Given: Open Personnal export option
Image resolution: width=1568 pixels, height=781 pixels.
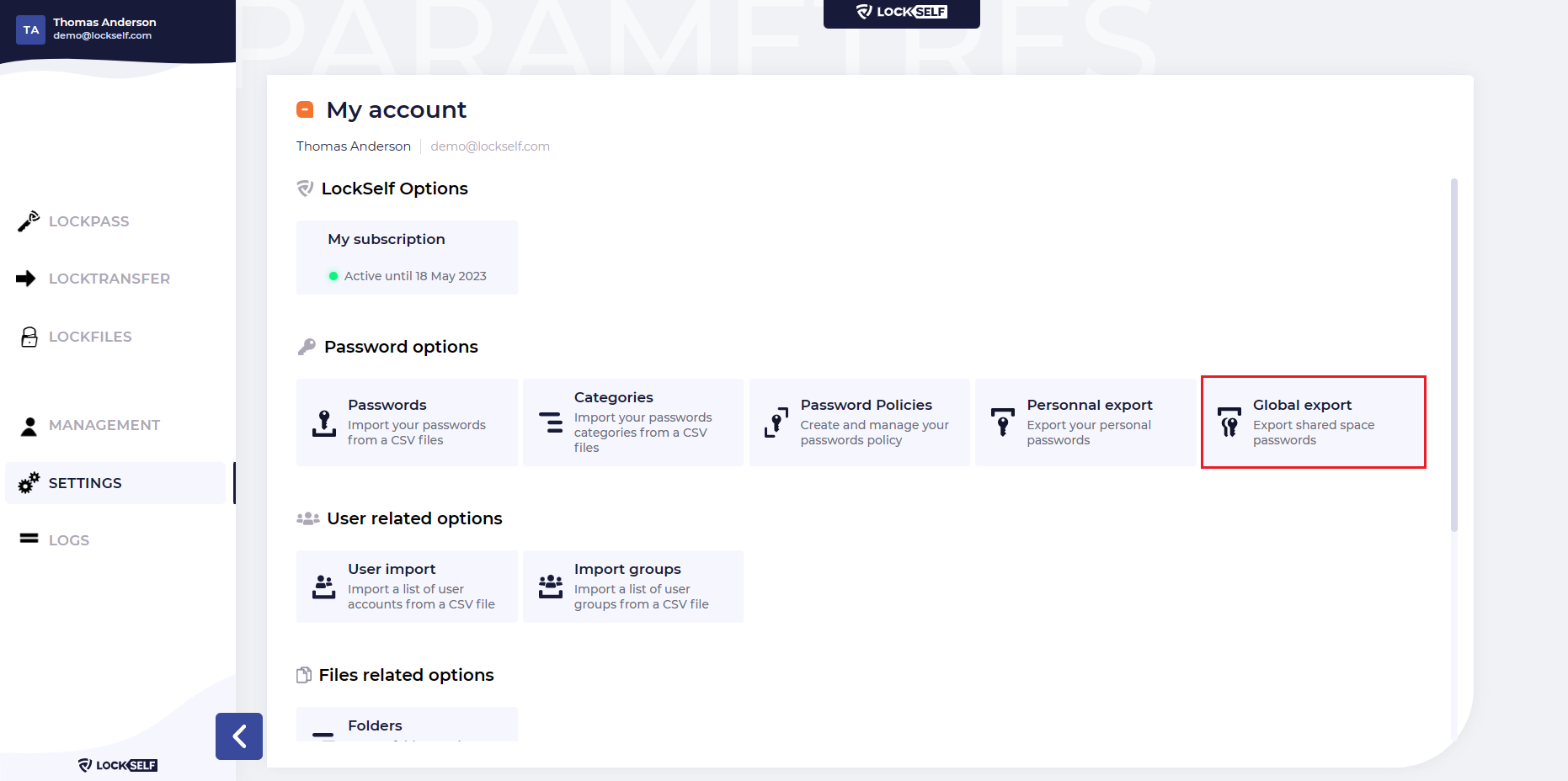Looking at the screenshot, I should pos(1085,422).
